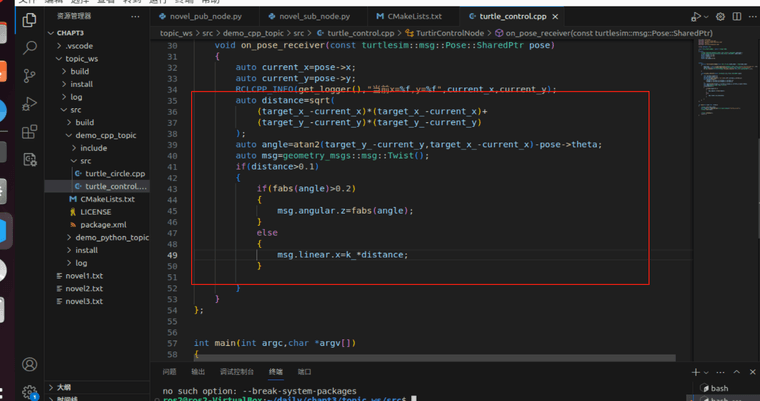
Task: Open the Accounts menu icon
Action: tap(29, 364)
